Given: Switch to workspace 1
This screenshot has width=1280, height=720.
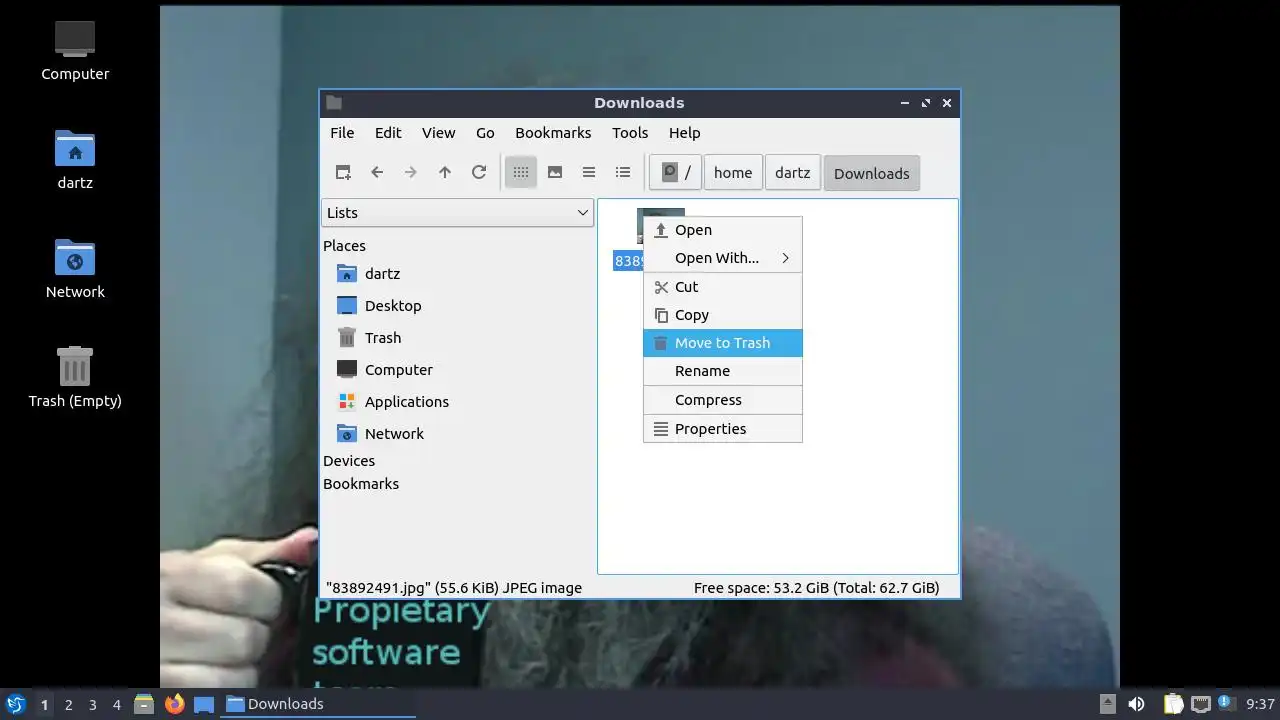Looking at the screenshot, I should pos(44,704).
